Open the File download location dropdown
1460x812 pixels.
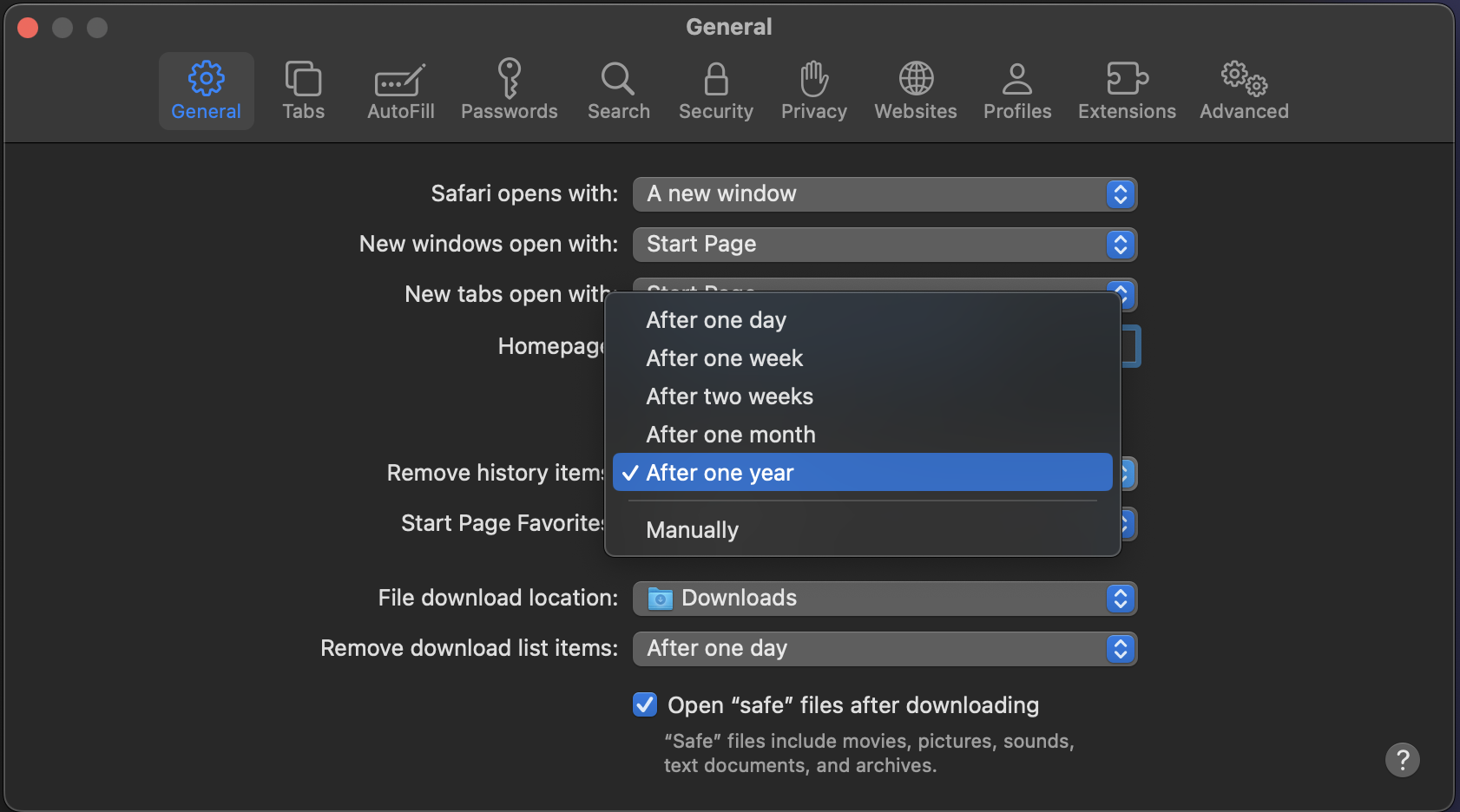click(x=885, y=598)
